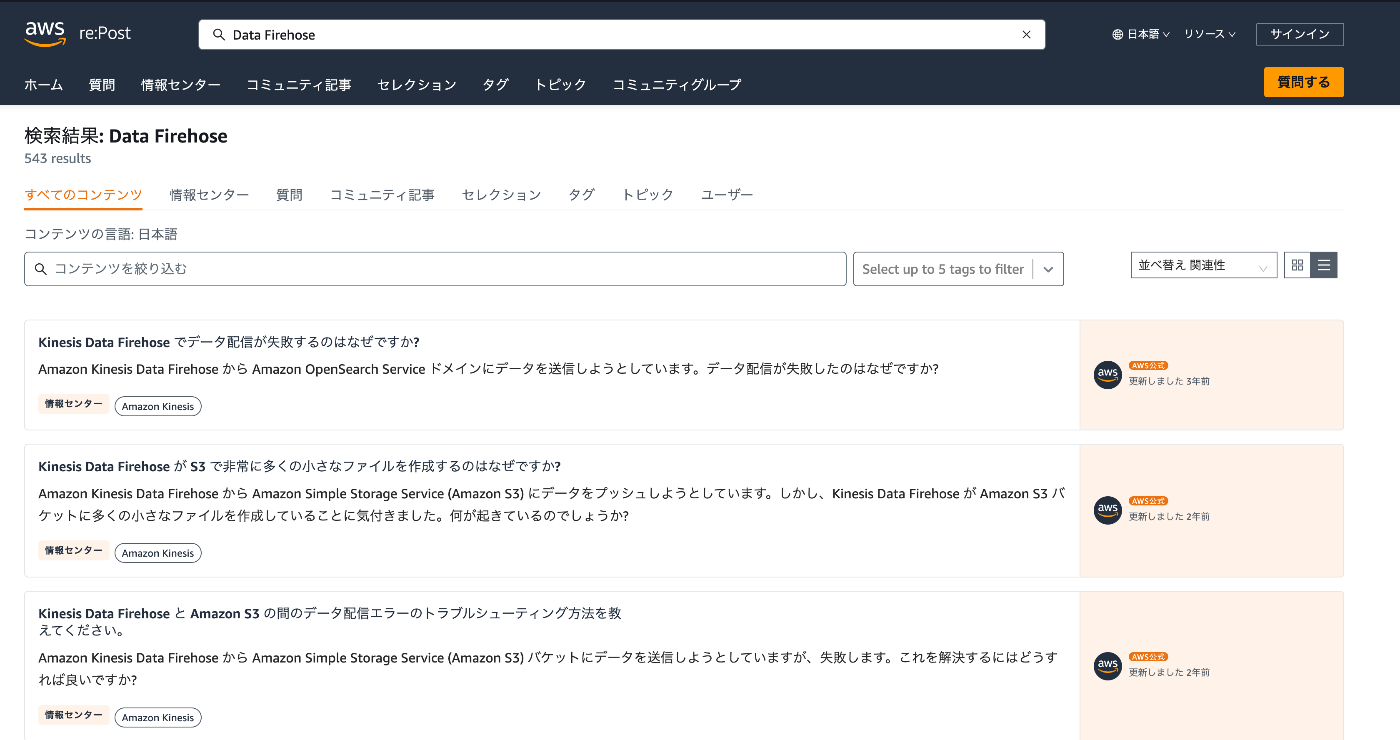Open the AWS re:Post logo home link
This screenshot has height=740, width=1400.
coord(78,34)
